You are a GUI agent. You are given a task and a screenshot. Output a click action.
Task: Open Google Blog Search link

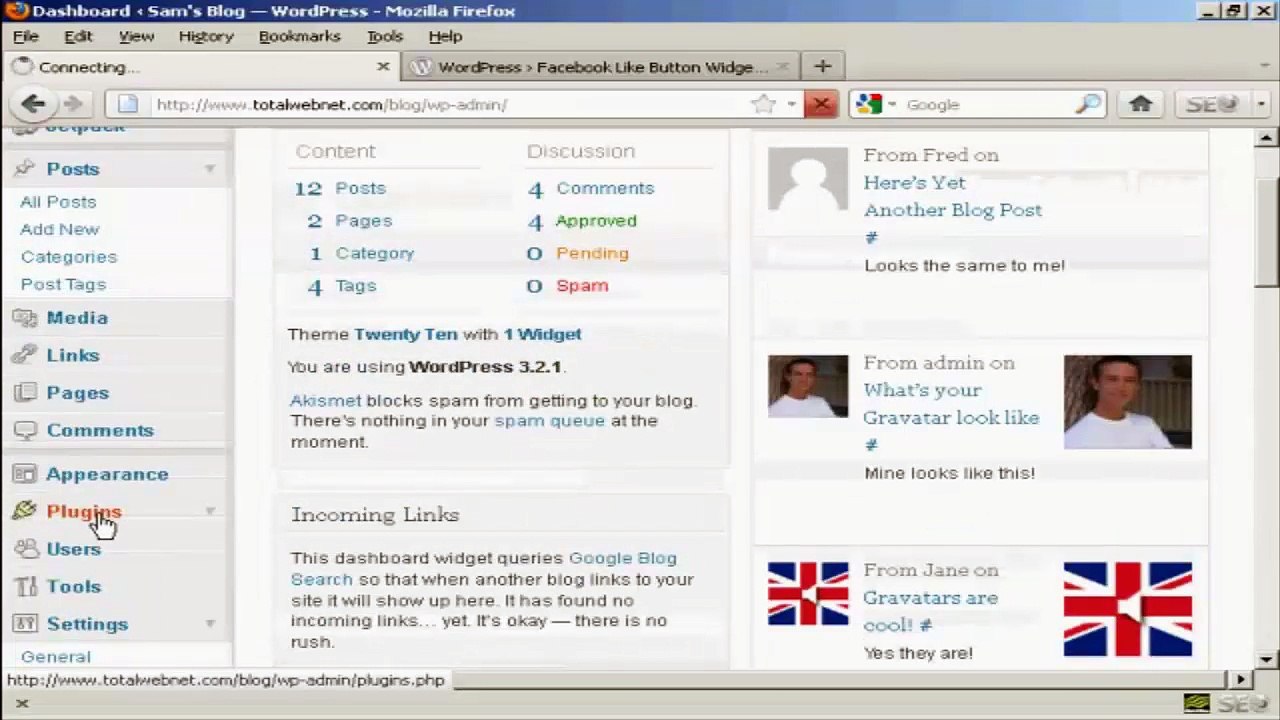point(484,568)
